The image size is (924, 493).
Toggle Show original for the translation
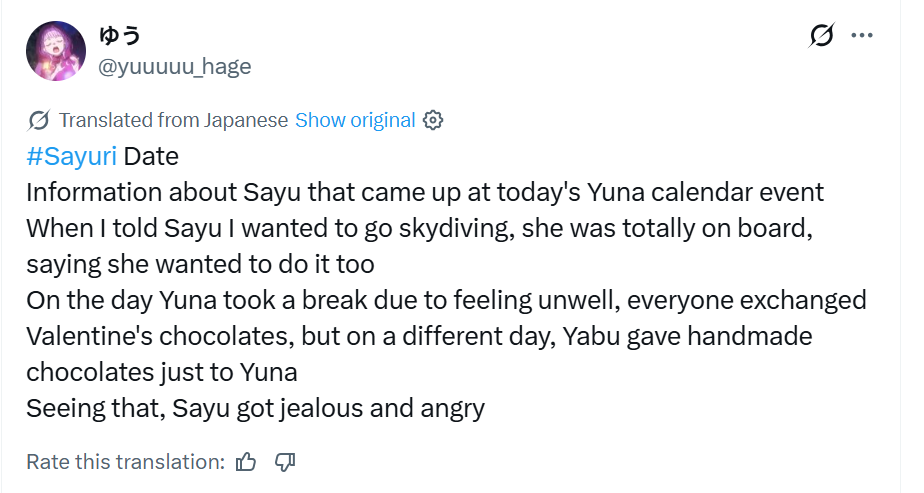point(355,120)
